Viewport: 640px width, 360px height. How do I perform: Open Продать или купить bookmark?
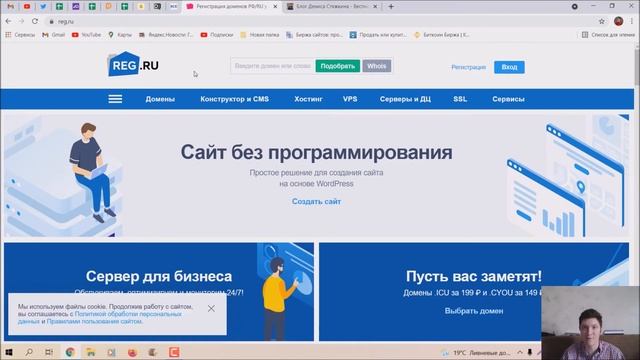tap(378, 35)
